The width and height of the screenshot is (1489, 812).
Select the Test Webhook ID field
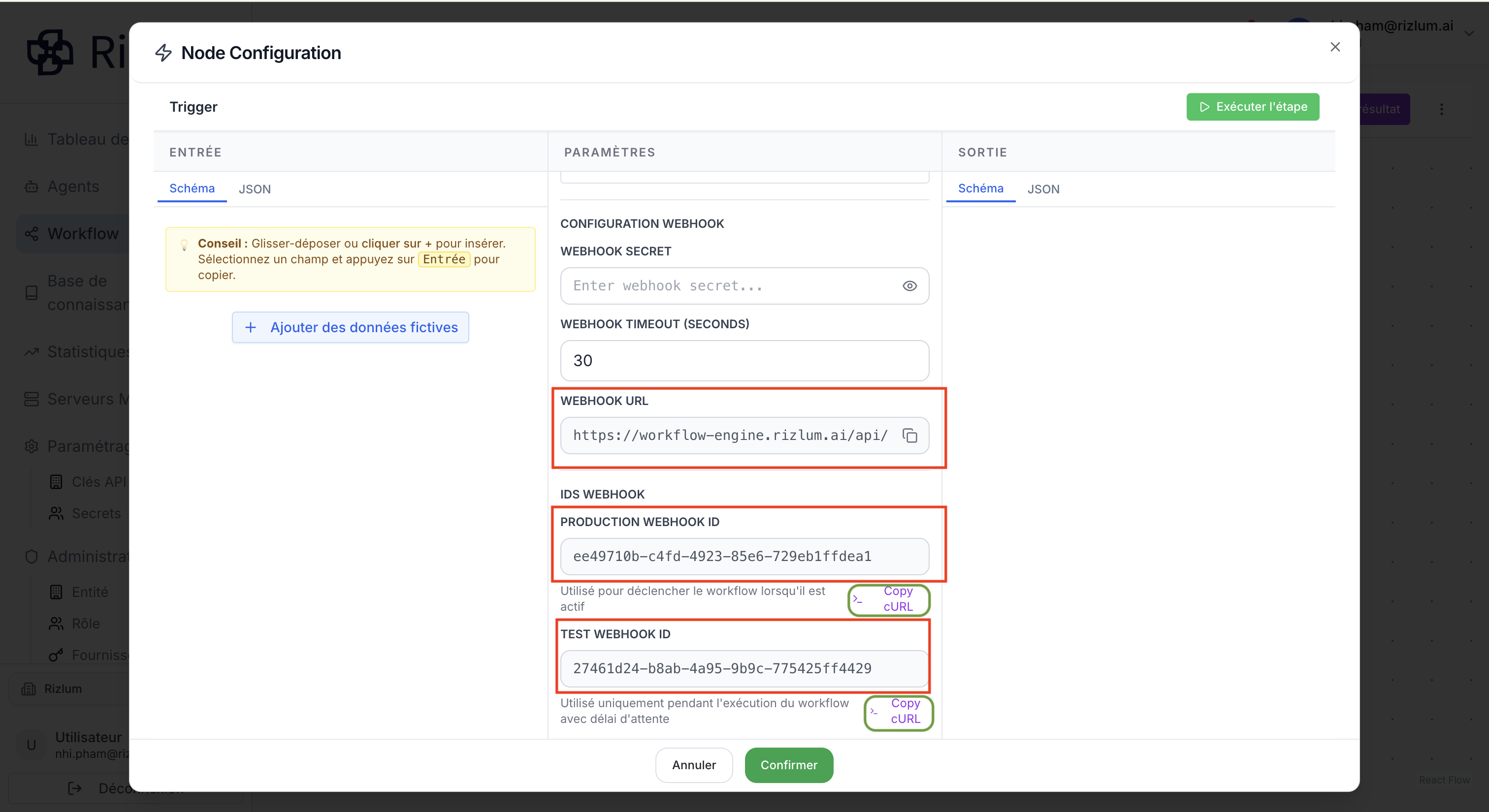pos(744,668)
